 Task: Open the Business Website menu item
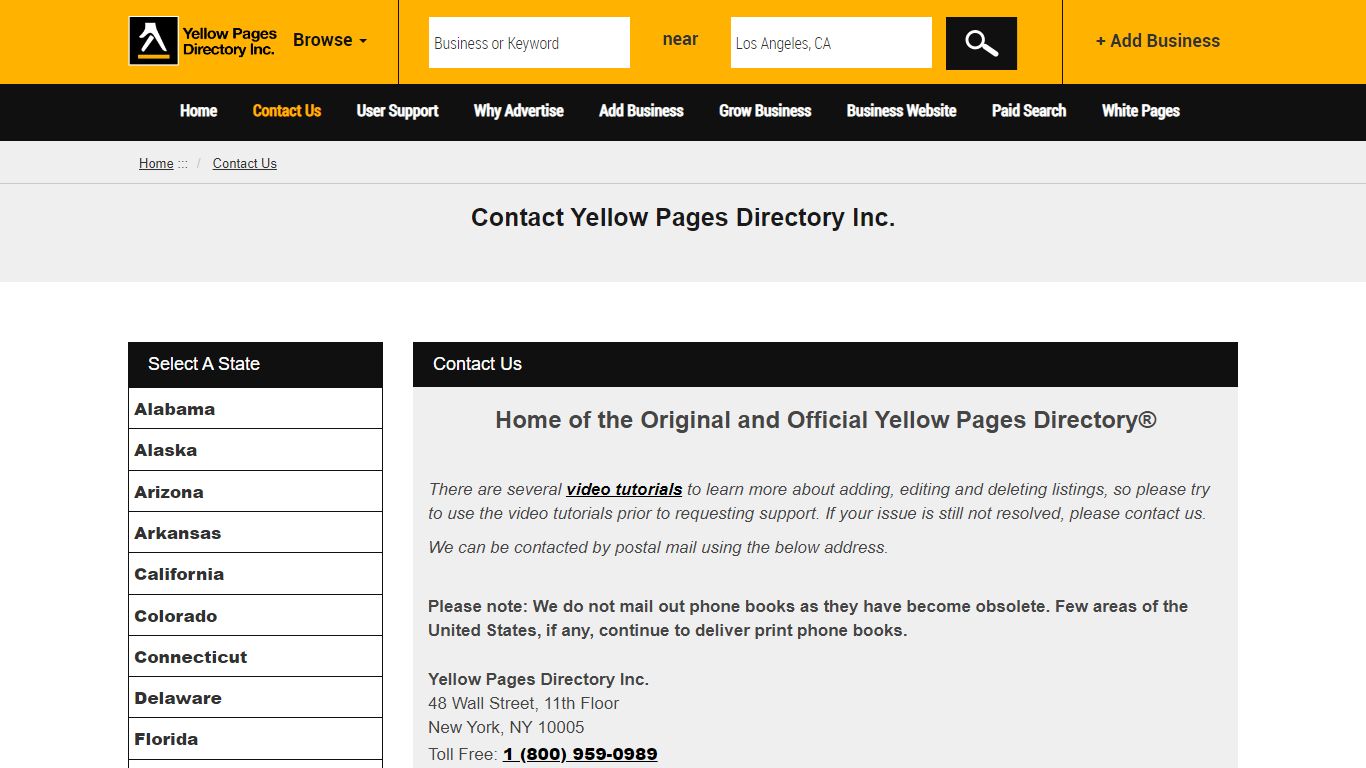pos(901,111)
